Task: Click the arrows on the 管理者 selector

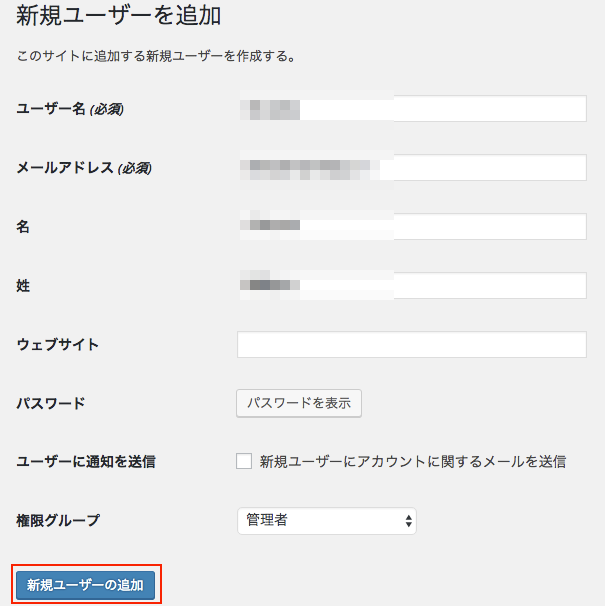Action: [x=408, y=520]
